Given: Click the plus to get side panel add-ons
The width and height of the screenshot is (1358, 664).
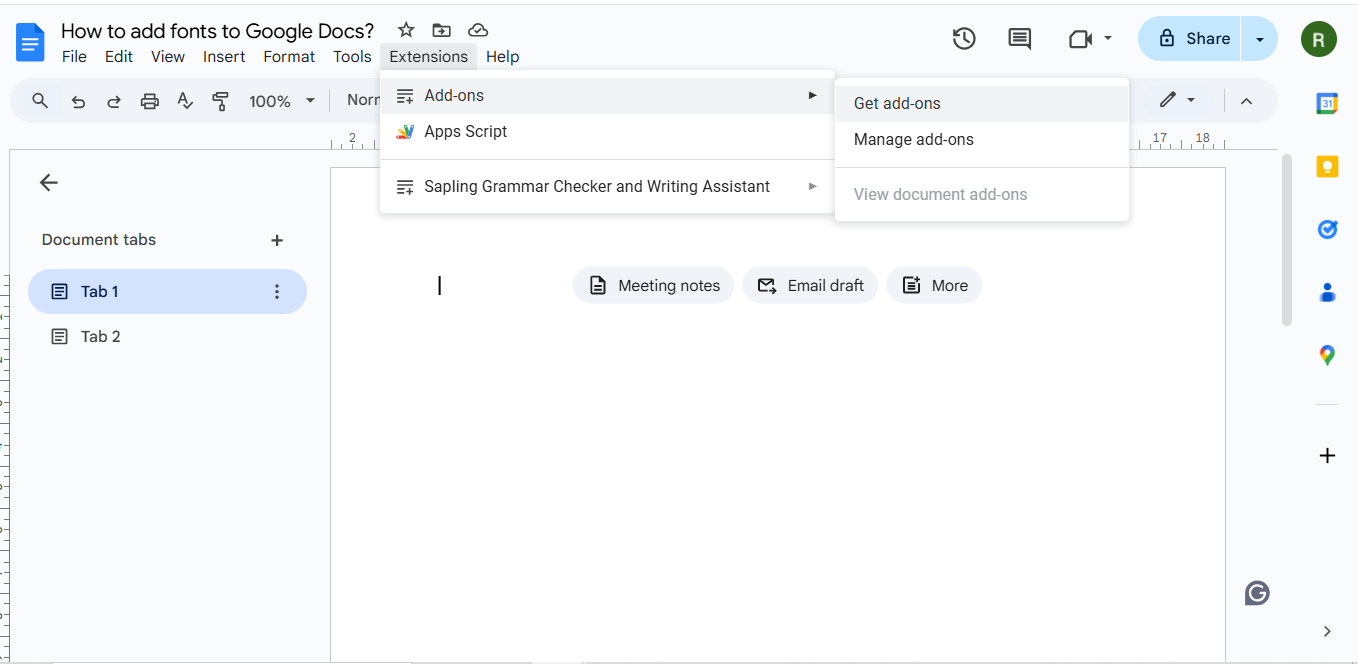Looking at the screenshot, I should [1327, 456].
